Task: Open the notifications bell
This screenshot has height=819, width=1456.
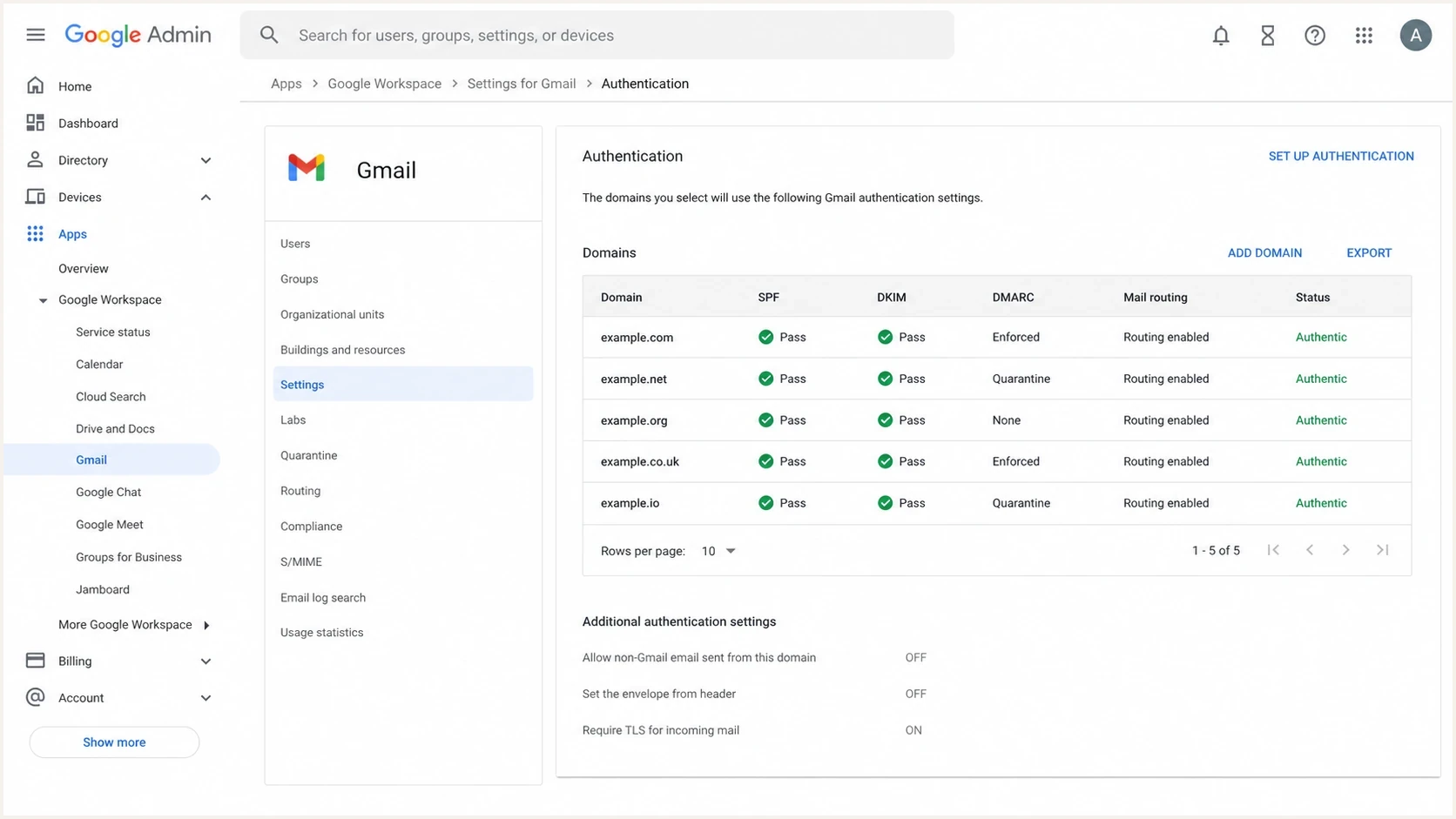Action: pyautogui.click(x=1221, y=36)
